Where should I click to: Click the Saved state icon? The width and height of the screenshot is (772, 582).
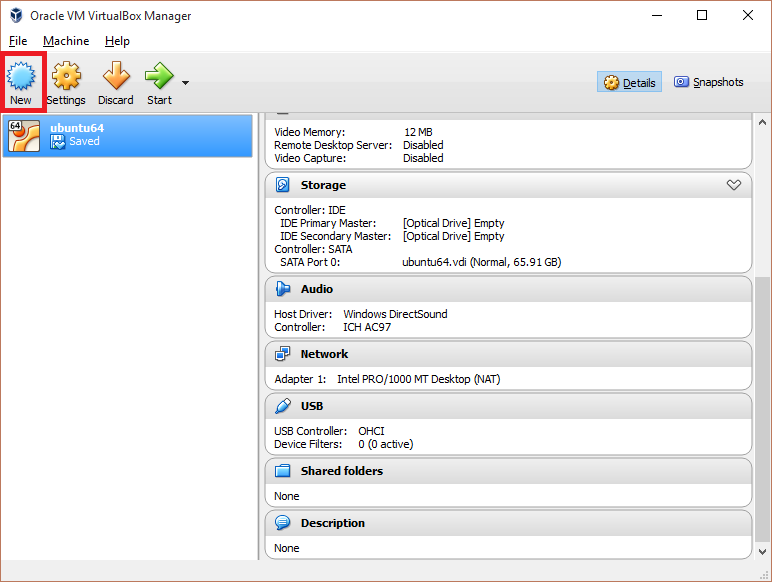coord(58,142)
